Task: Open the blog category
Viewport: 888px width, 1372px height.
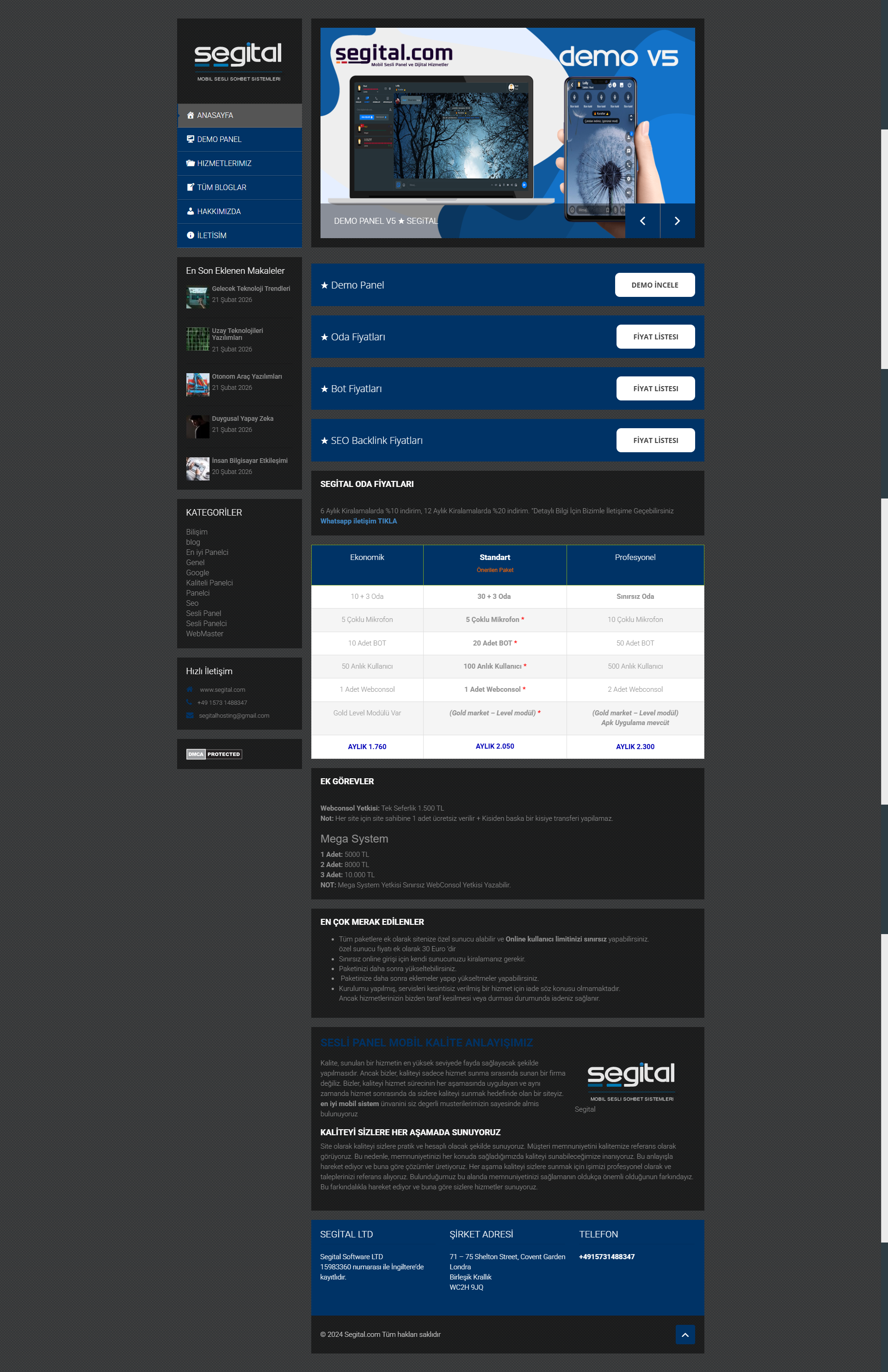Action: tap(193, 542)
